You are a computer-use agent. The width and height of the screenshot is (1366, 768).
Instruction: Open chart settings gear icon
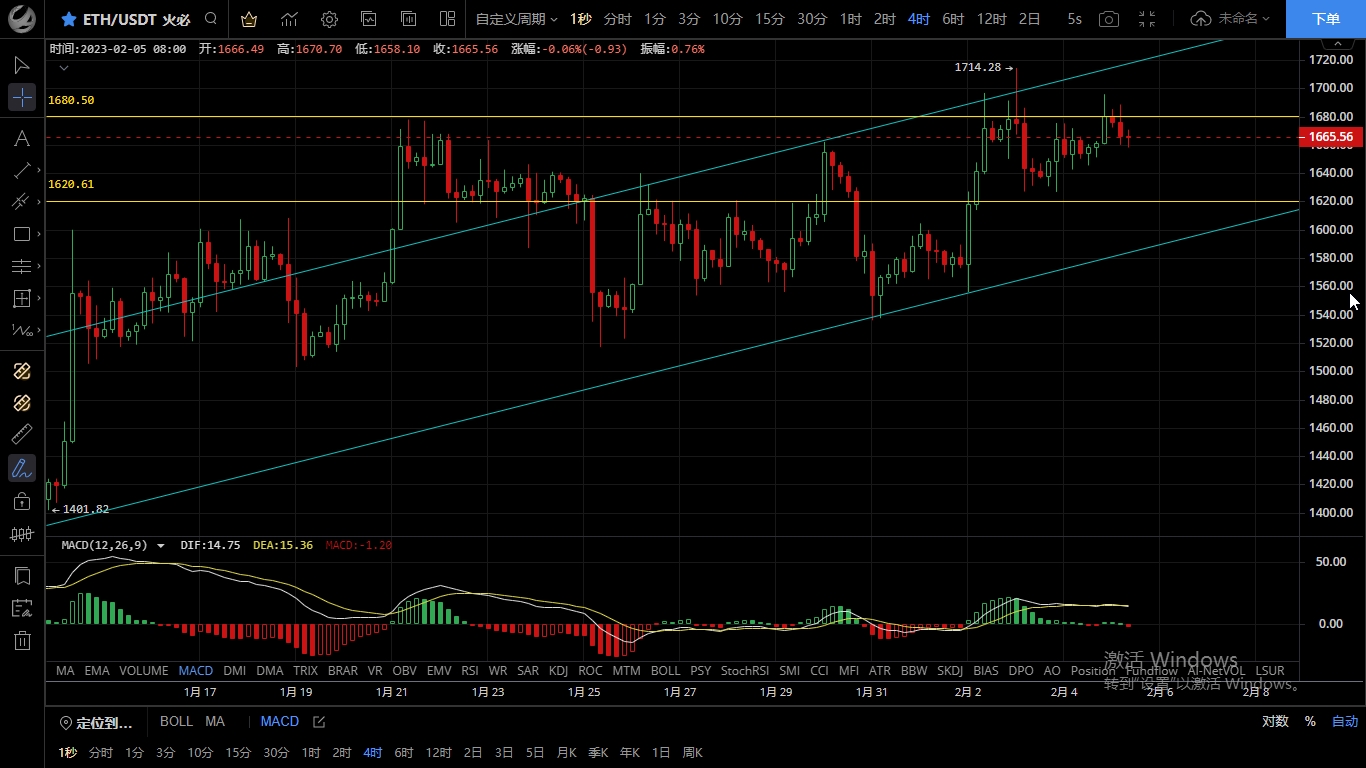pos(329,19)
